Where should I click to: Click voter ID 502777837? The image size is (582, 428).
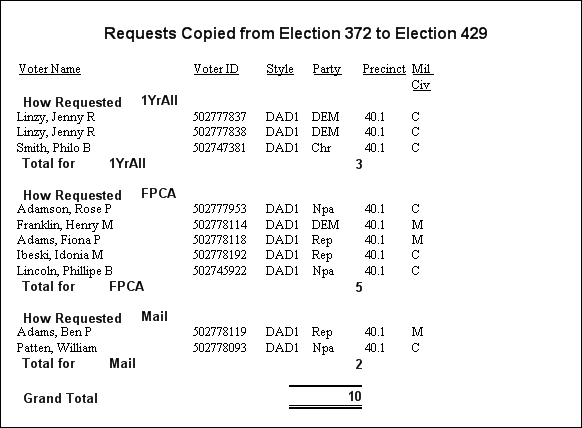click(219, 117)
